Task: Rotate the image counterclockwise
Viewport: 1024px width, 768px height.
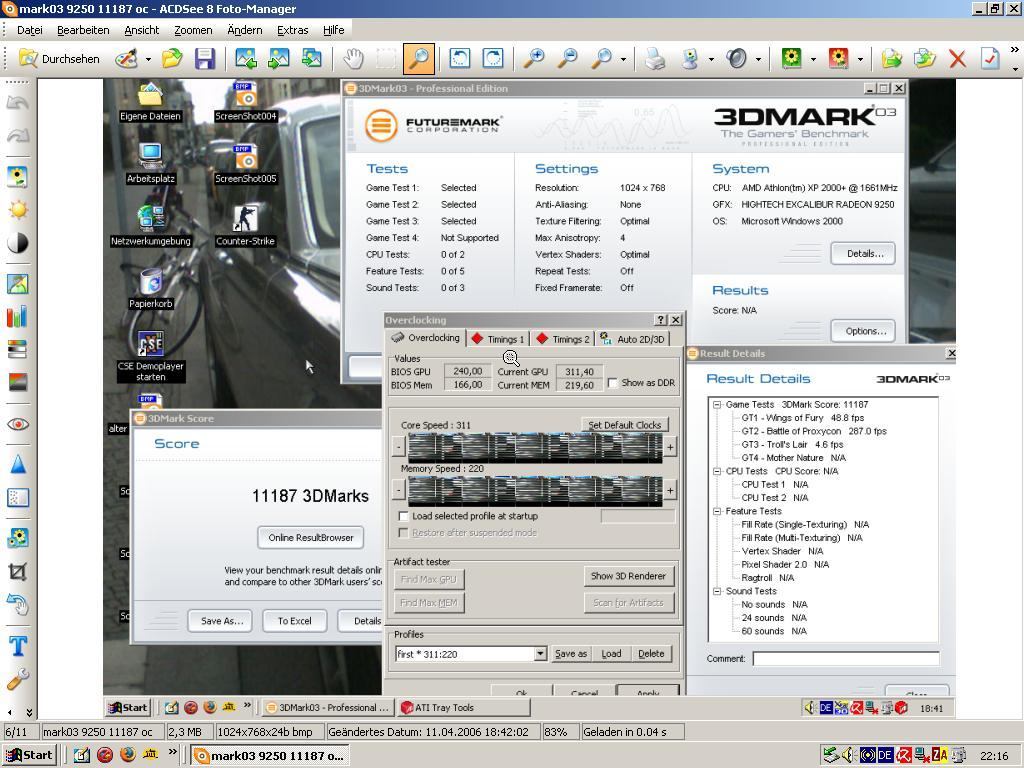Action: [459, 59]
